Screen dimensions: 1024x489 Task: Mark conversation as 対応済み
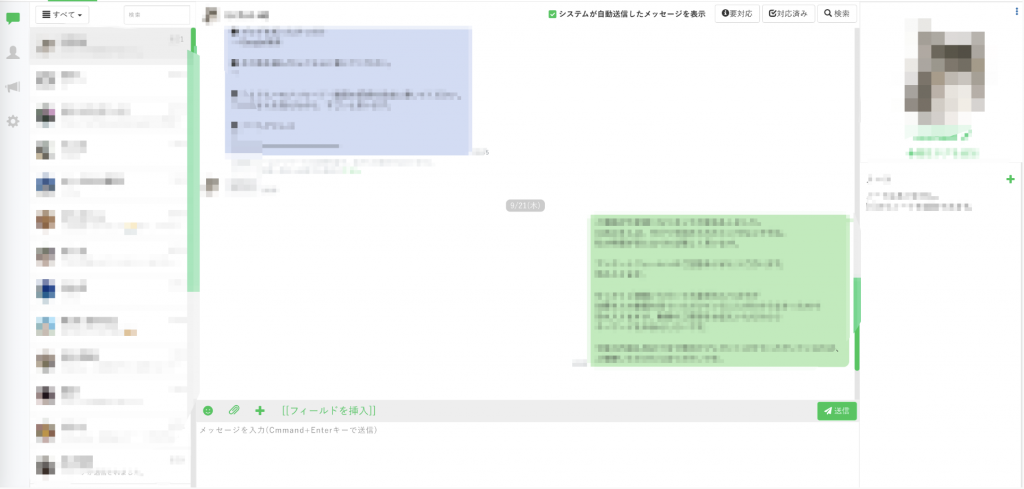pyautogui.click(x=787, y=14)
